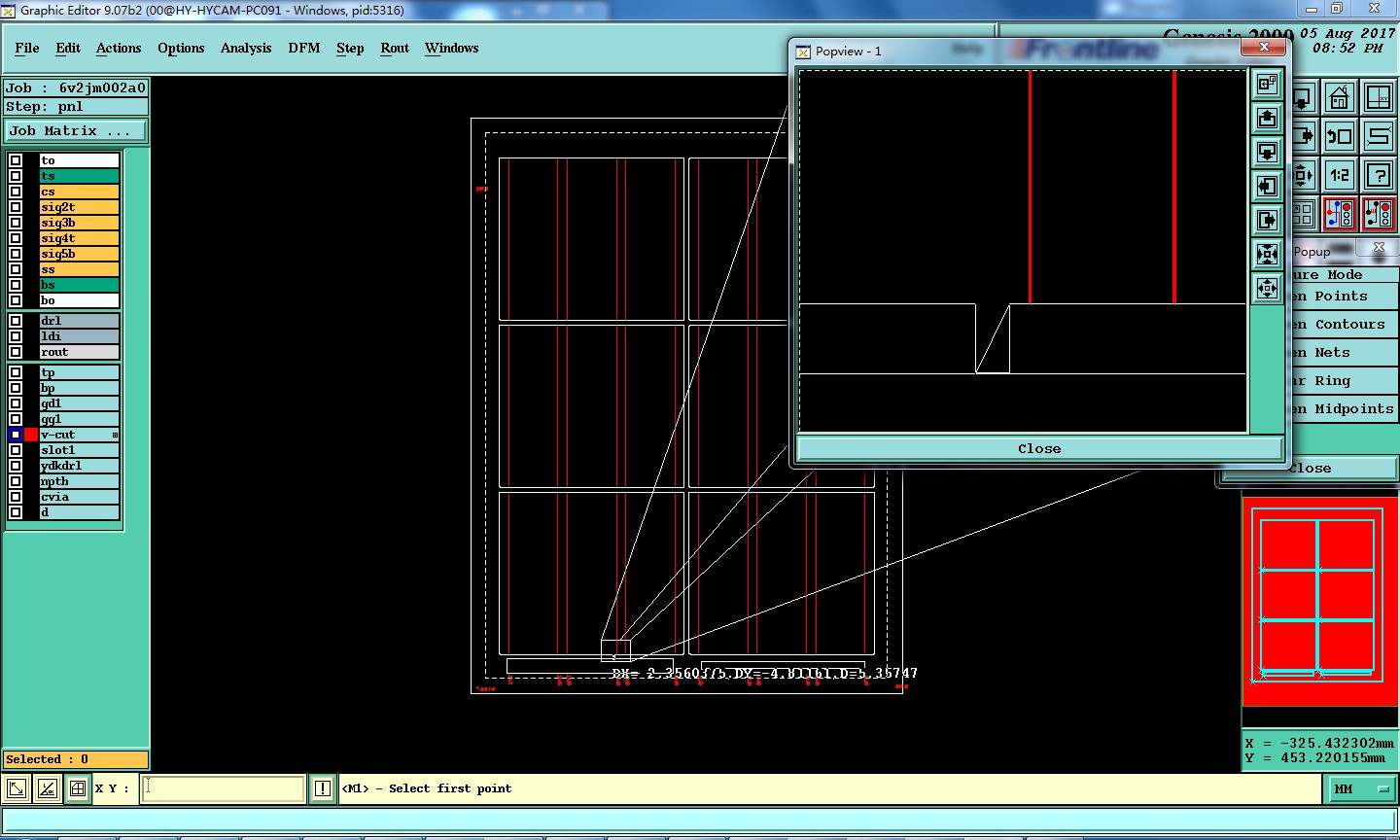Open the Options menu
Viewport: 1400px width, 840px height.
[x=181, y=48]
